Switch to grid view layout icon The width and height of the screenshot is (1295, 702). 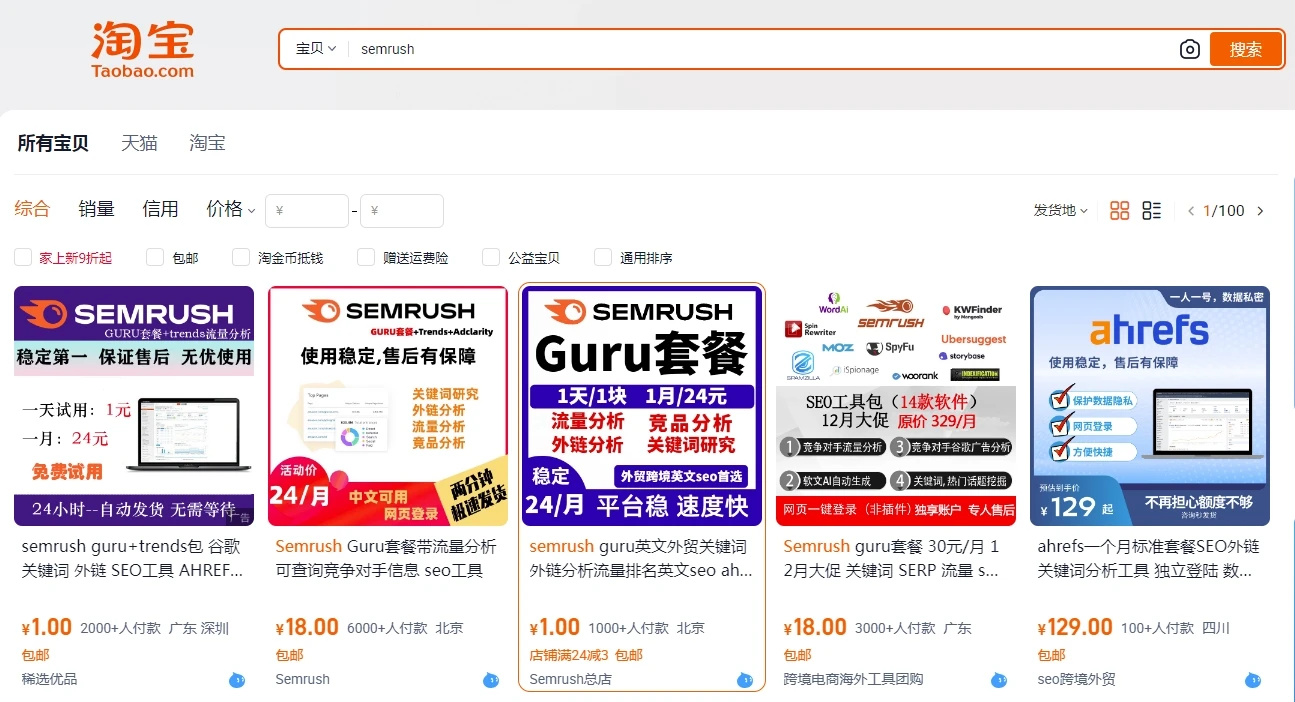[x=1120, y=210]
